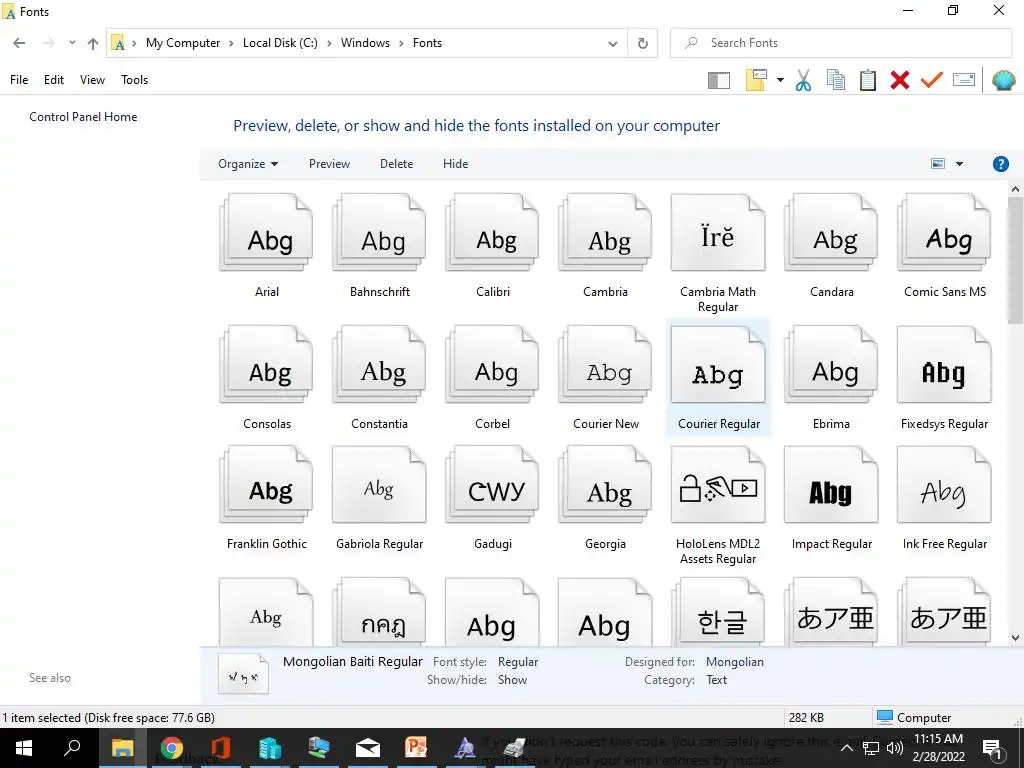
Task: Select the Consolas font family
Action: (266, 377)
